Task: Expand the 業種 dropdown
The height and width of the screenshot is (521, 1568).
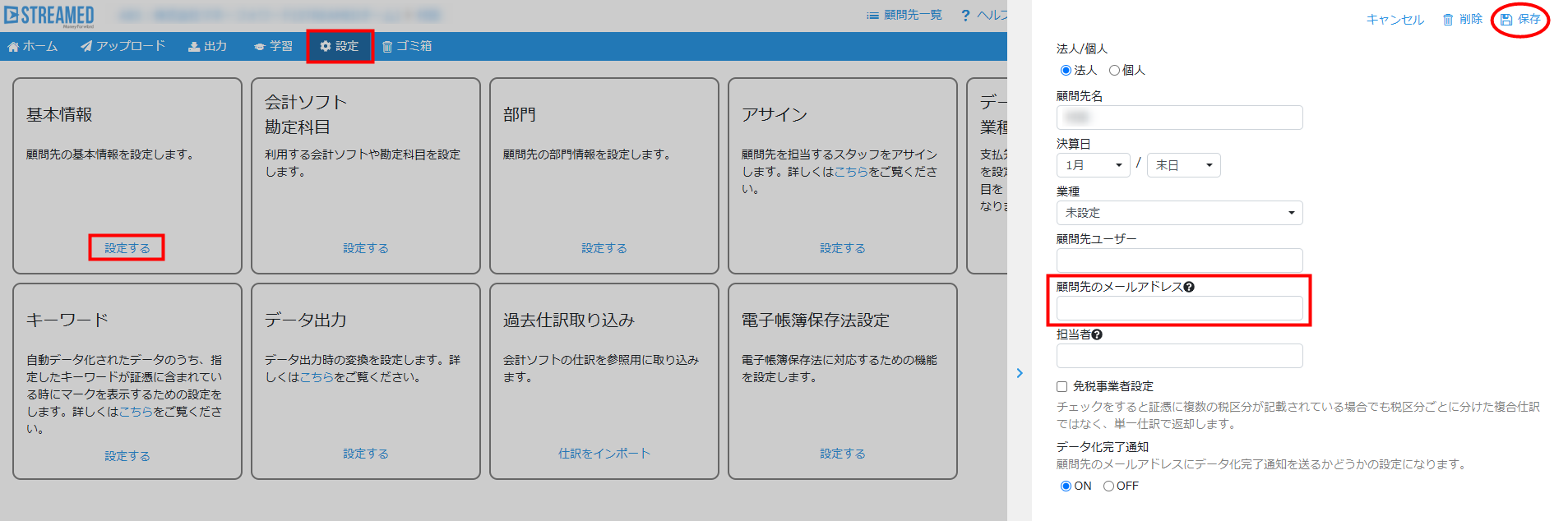Action: [x=1179, y=213]
